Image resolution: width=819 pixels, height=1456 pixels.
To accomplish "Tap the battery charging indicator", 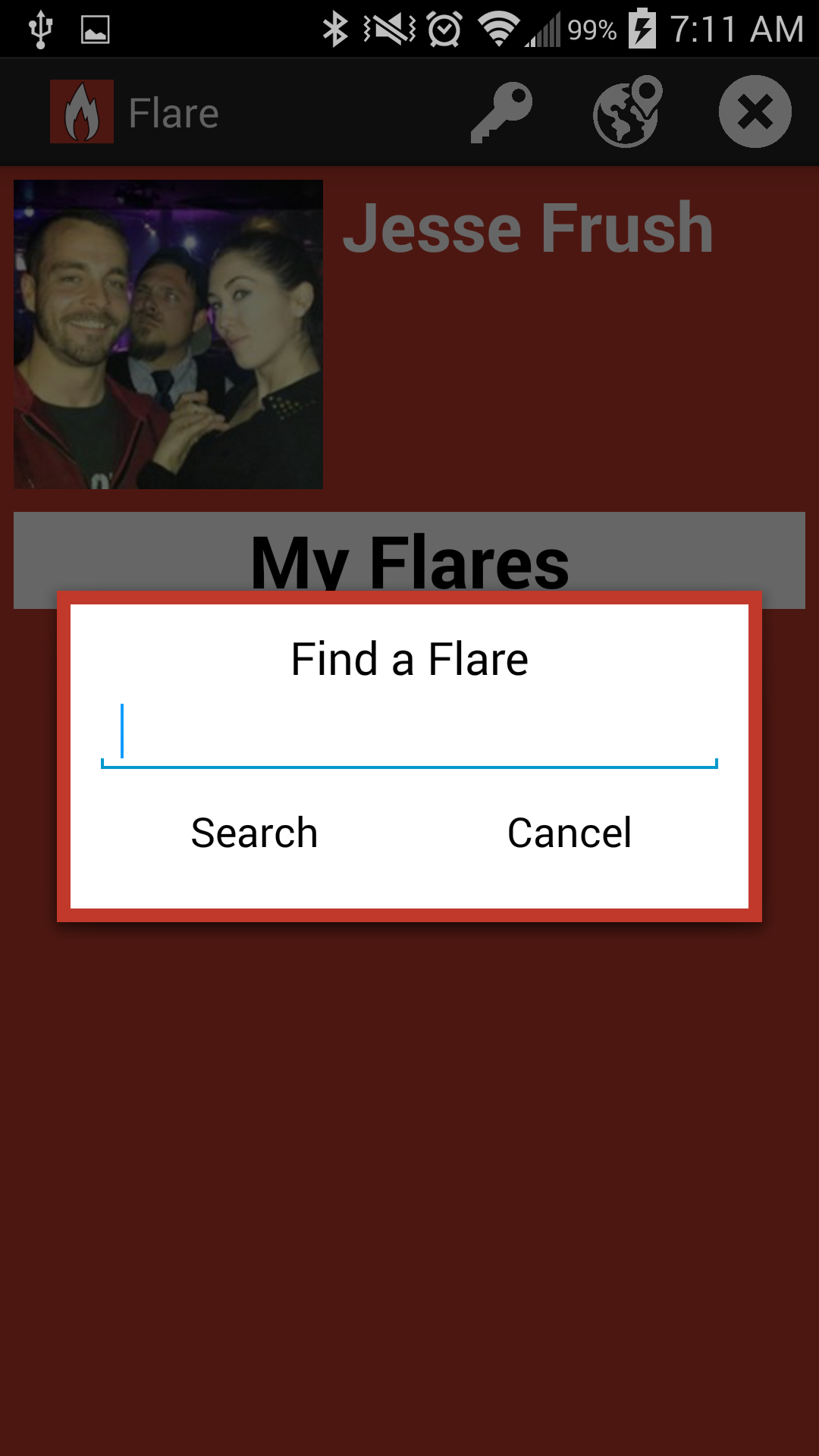I will [x=642, y=29].
